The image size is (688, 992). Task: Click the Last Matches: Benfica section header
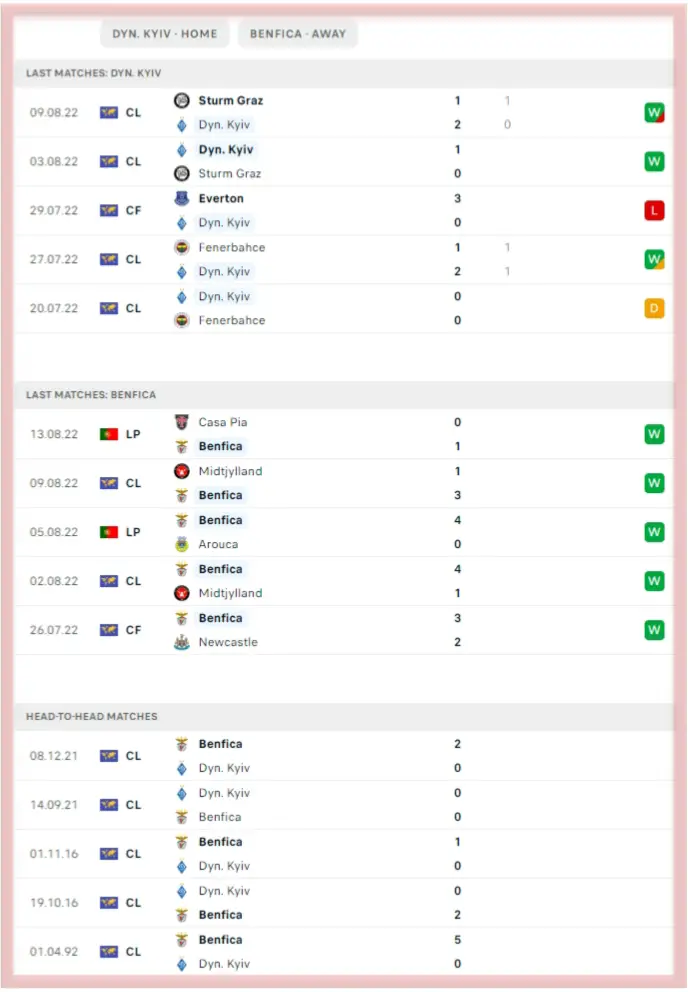pyautogui.click(x=91, y=395)
